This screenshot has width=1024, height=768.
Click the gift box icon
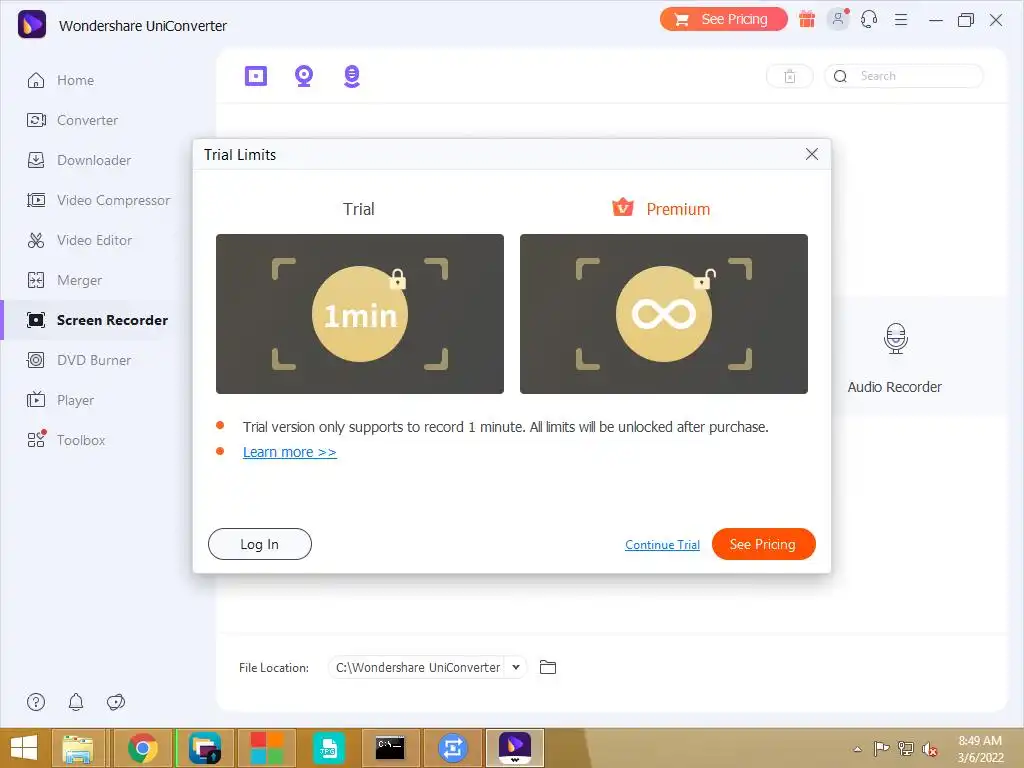(807, 20)
